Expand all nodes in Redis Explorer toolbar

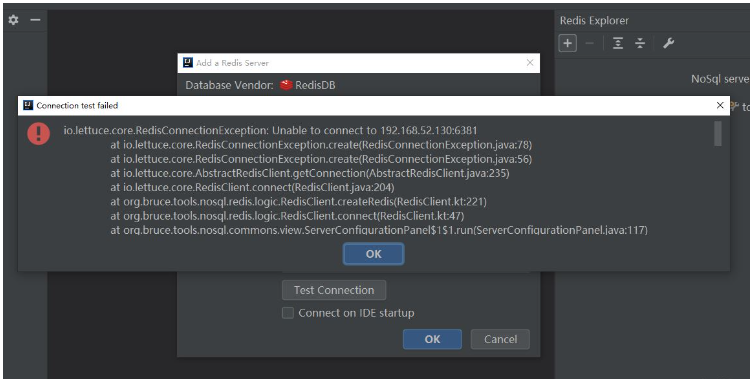[618, 43]
